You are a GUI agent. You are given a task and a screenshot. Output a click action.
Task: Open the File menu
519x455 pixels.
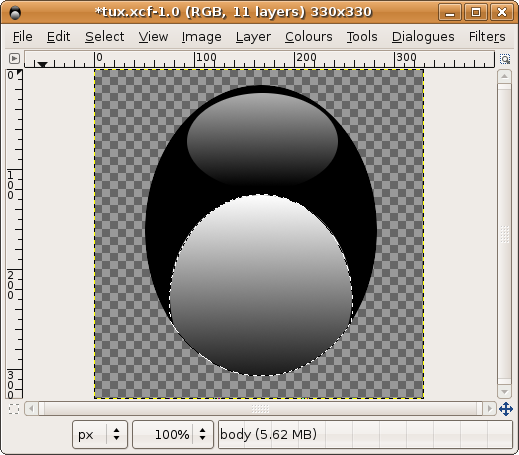click(x=22, y=37)
